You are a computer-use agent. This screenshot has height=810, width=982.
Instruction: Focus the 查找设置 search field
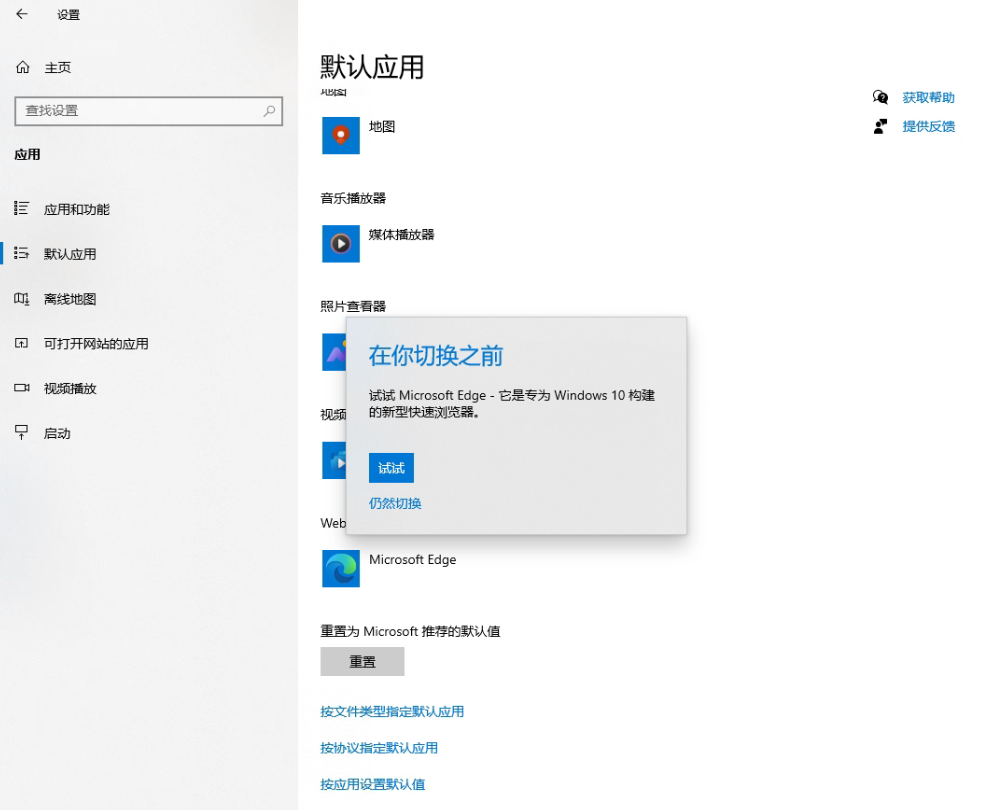[x=148, y=111]
